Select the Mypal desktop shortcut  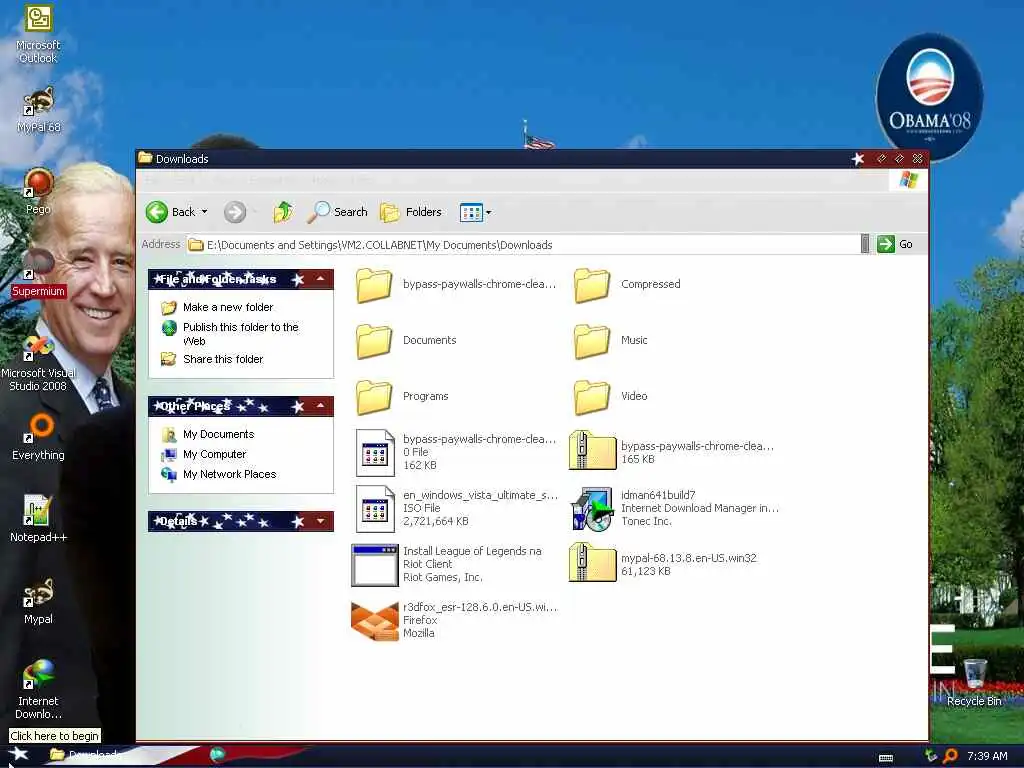(38, 602)
